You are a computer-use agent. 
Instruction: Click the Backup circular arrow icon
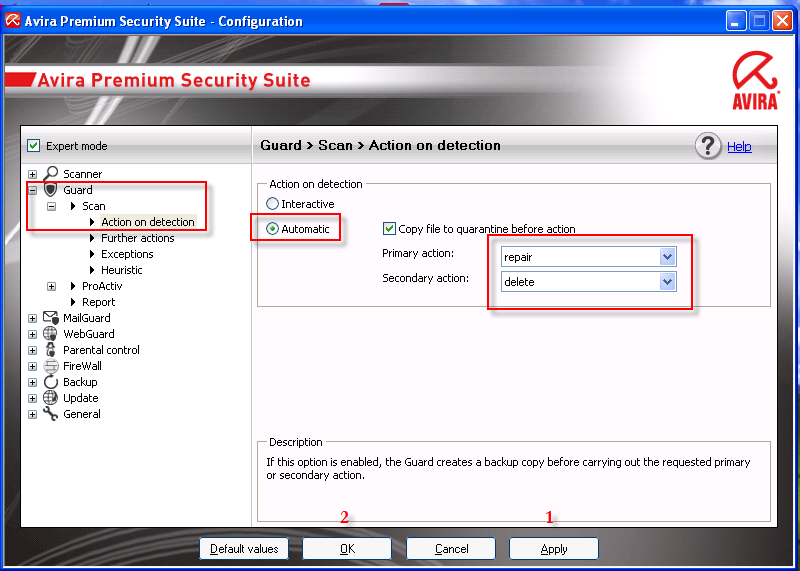coord(51,382)
